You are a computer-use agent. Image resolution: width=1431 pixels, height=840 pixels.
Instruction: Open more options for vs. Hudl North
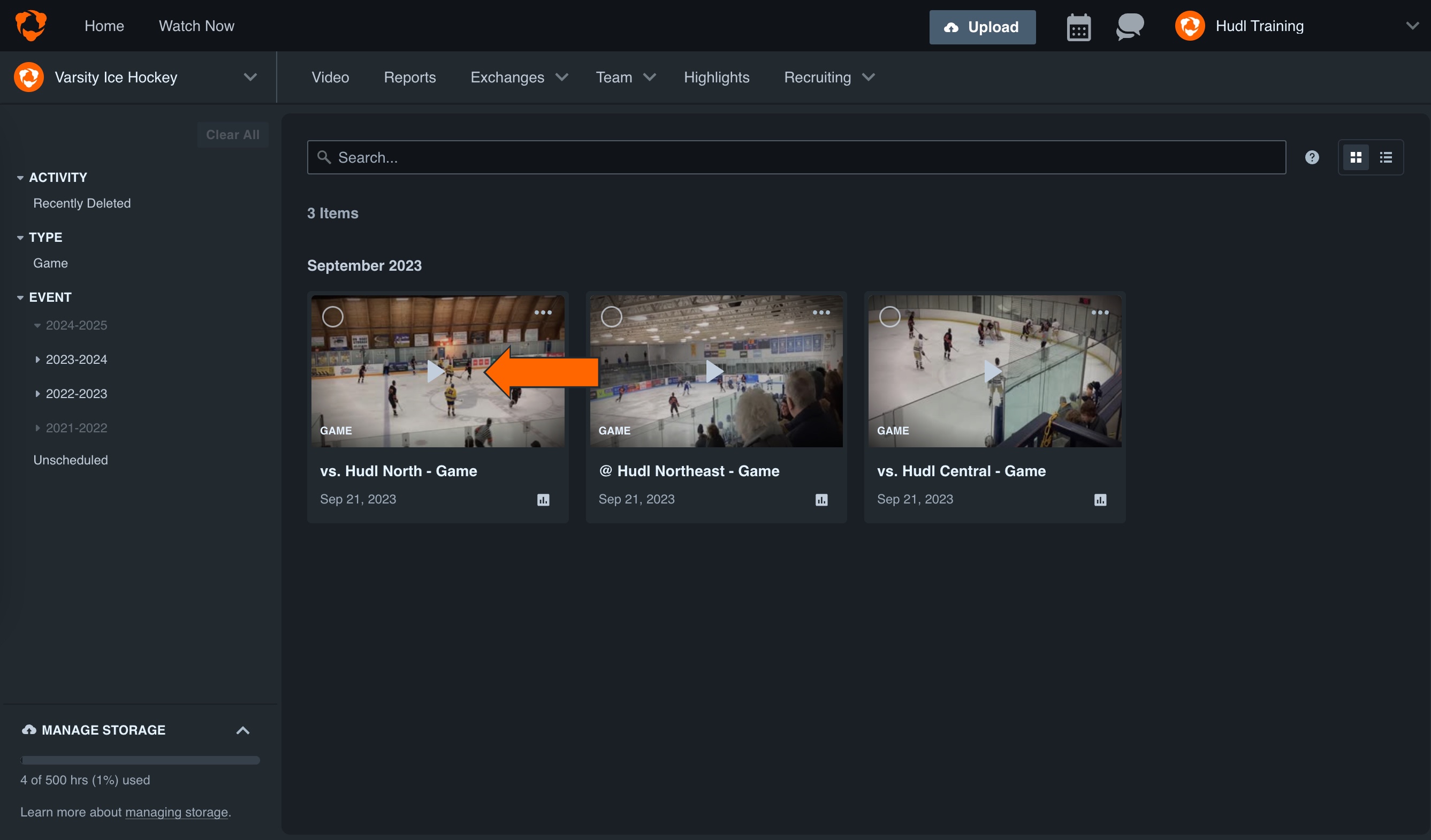click(x=543, y=313)
